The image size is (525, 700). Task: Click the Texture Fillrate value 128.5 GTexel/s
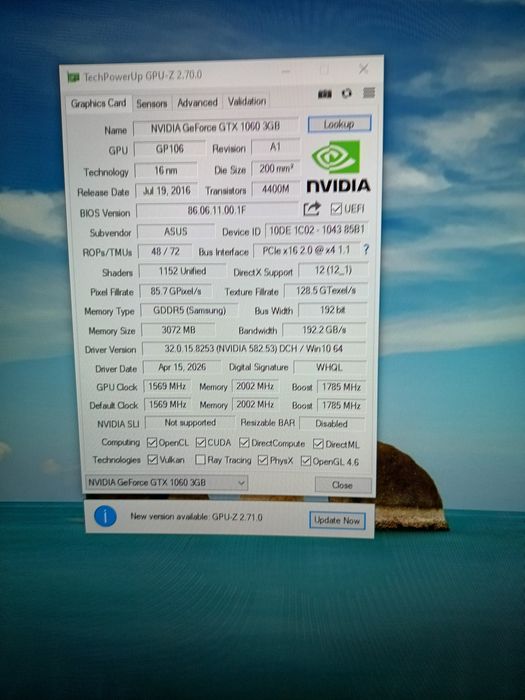point(326,290)
